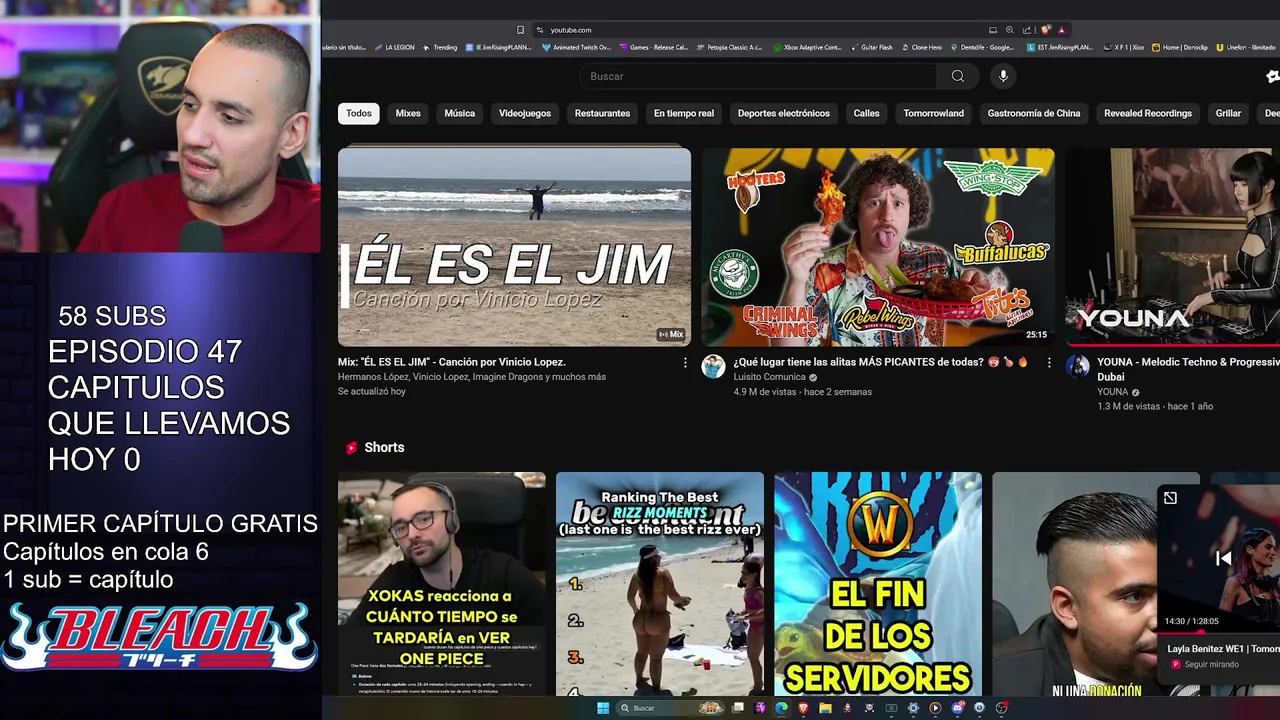Start voice search with the microphone icon

(x=1003, y=76)
